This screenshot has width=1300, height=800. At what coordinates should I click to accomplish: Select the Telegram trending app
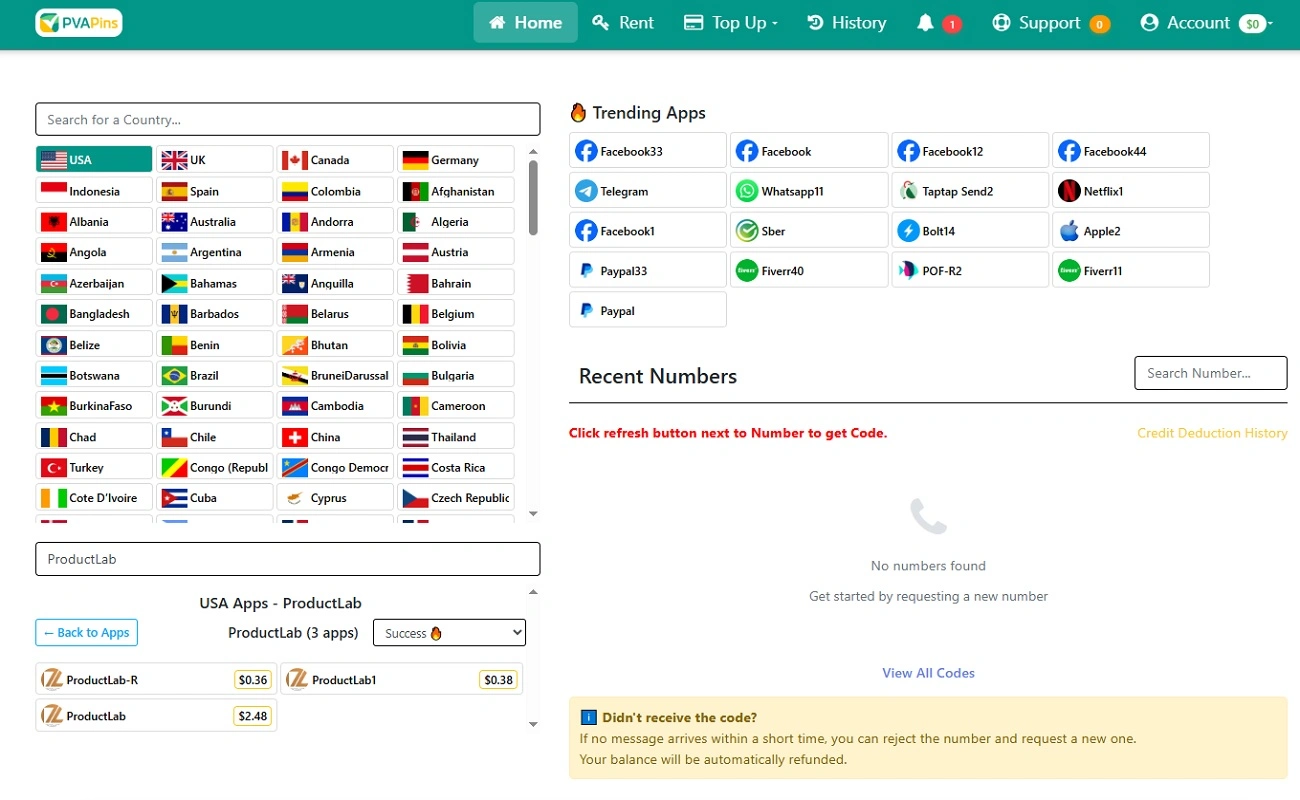tap(648, 190)
